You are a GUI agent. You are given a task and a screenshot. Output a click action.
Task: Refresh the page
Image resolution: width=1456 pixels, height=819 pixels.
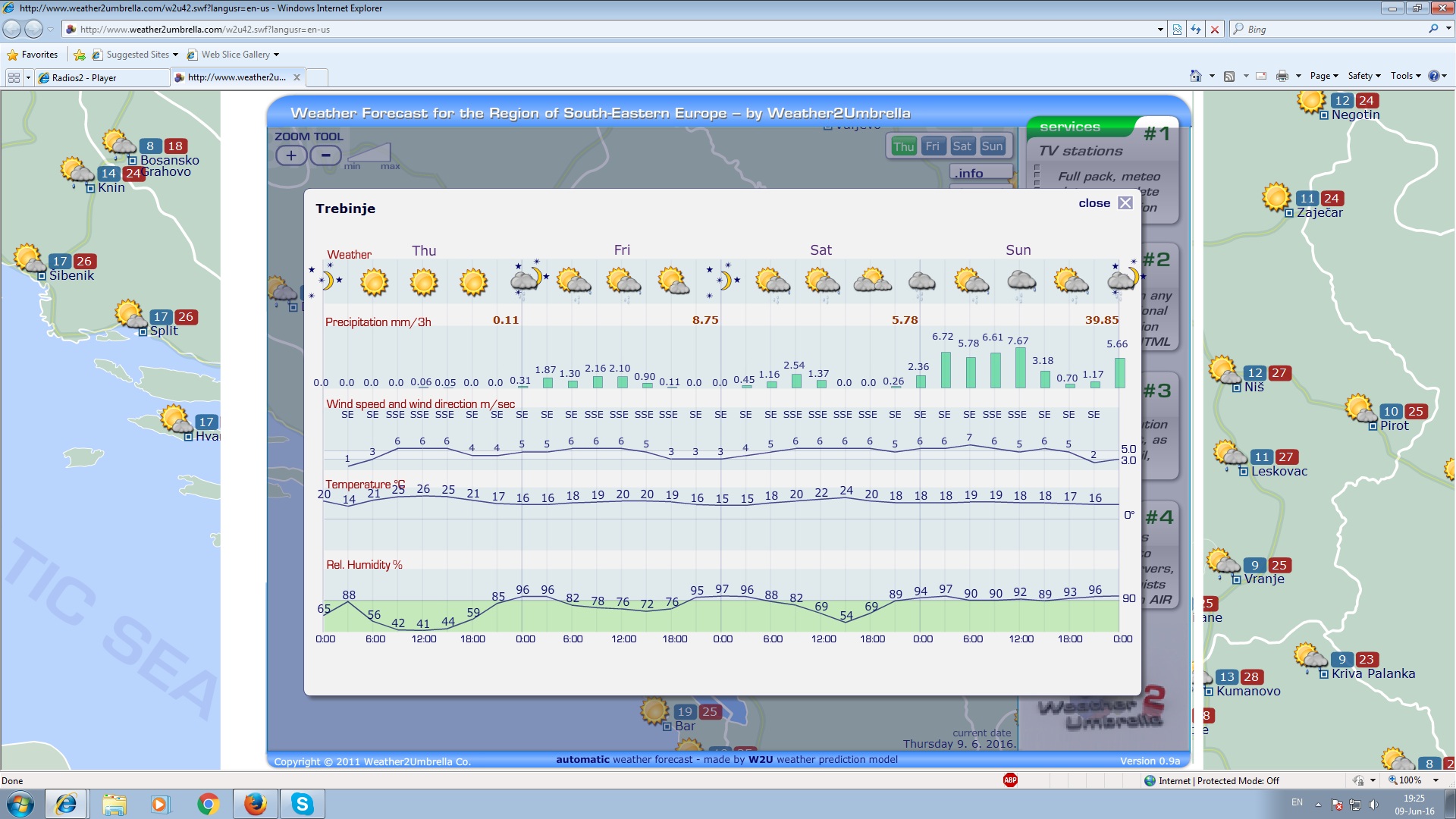tap(1196, 30)
